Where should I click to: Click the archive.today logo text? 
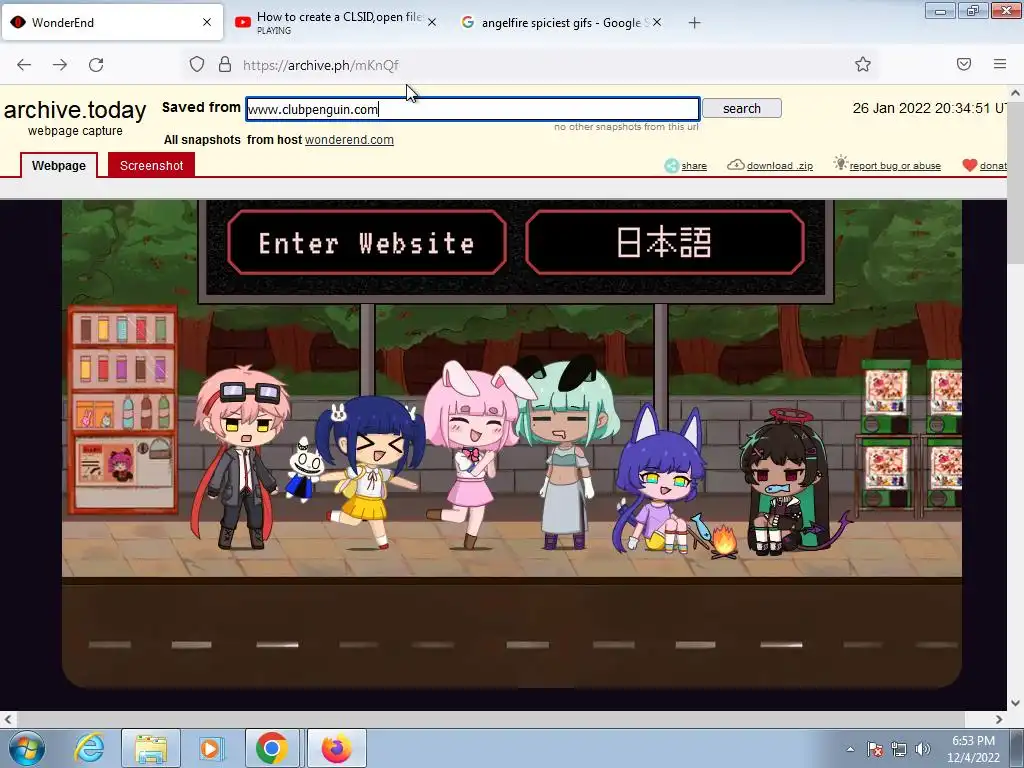point(75,110)
